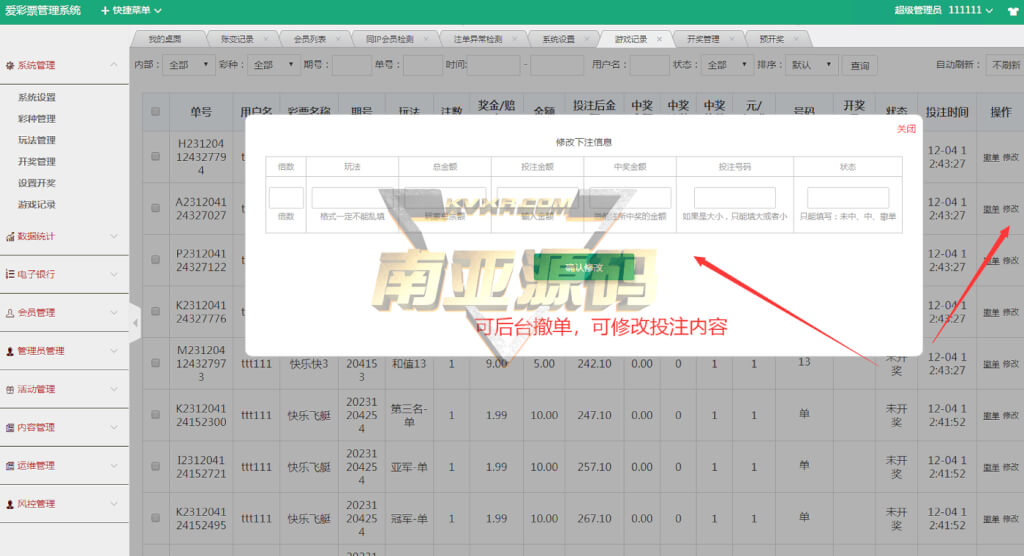Open the 自动刷新 dropdown
Screen dimensions: 1024x556
pyautogui.click(x=1004, y=65)
